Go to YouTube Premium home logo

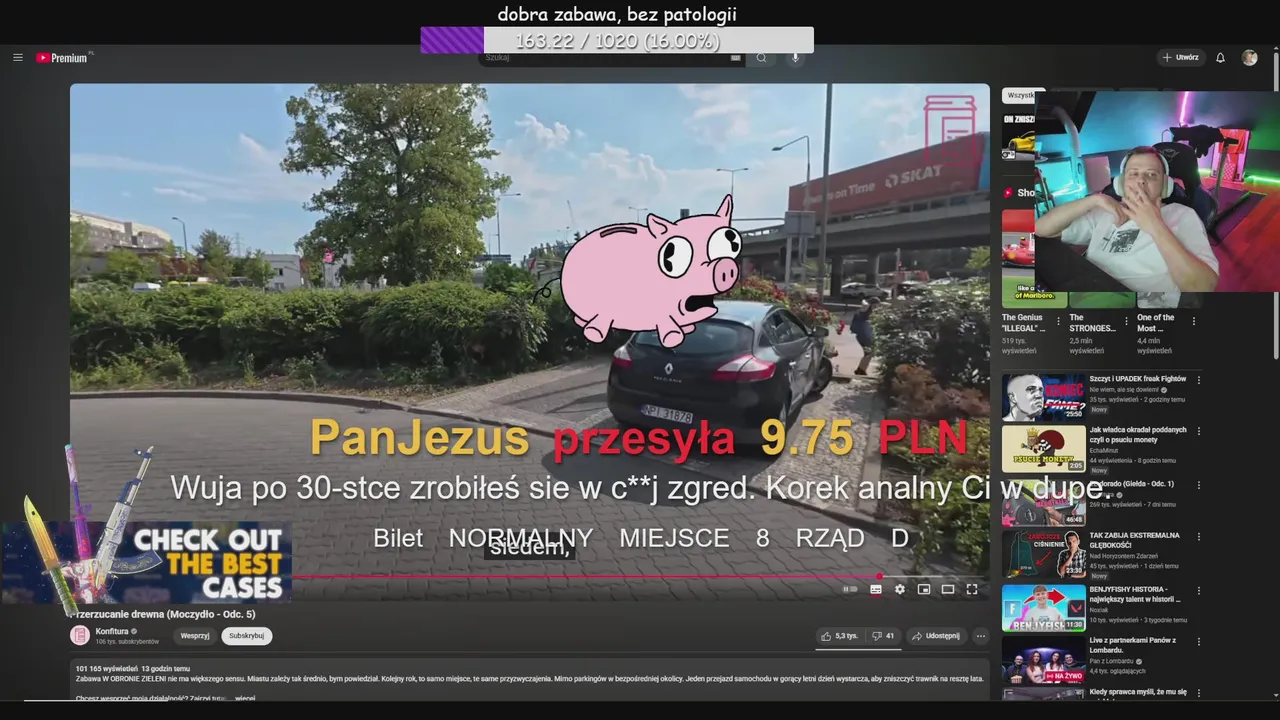tap(64, 58)
